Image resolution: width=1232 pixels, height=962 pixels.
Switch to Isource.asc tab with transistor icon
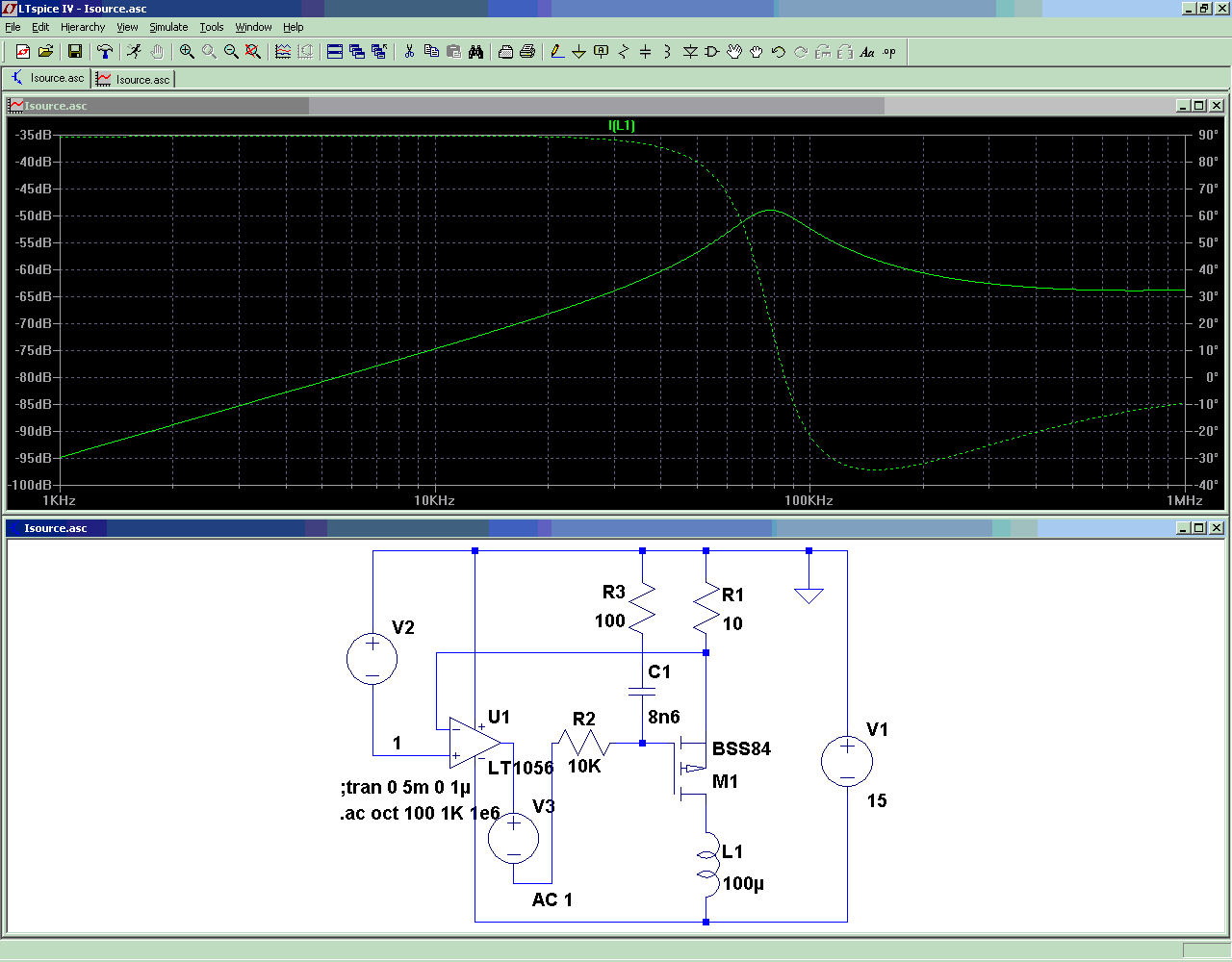coord(47,78)
